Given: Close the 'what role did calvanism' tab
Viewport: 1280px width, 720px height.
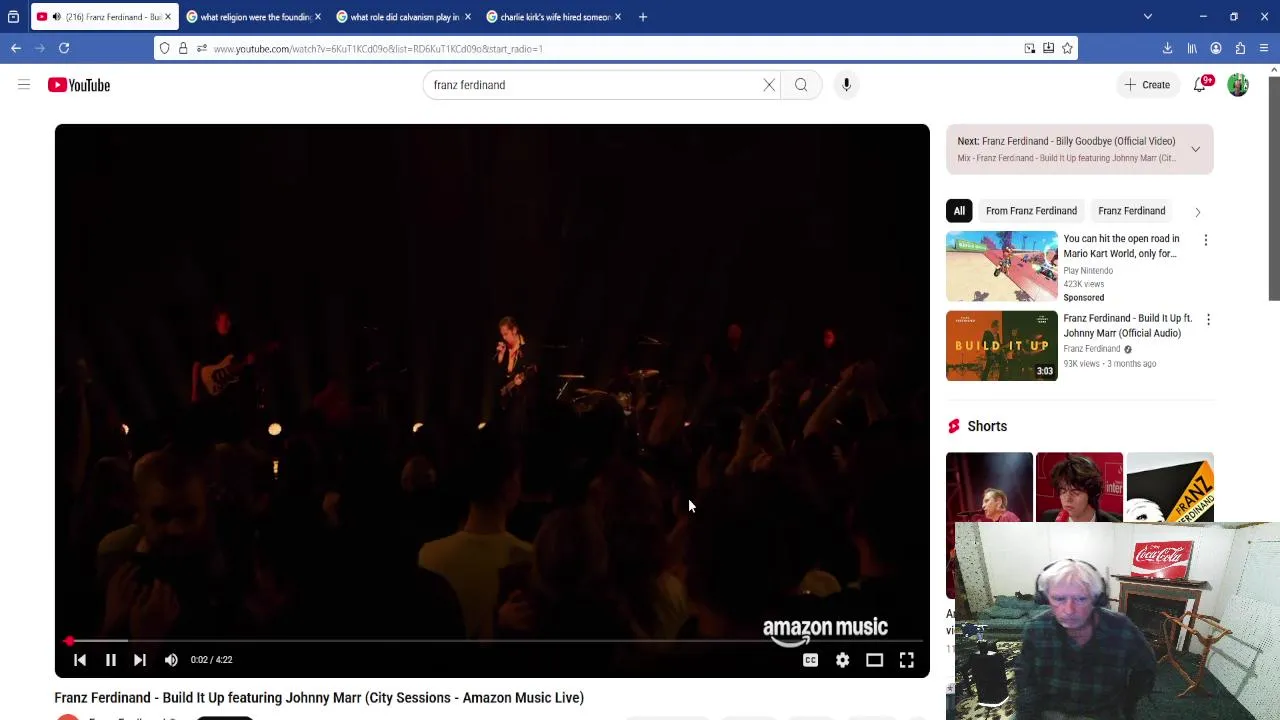Looking at the screenshot, I should [x=468, y=17].
